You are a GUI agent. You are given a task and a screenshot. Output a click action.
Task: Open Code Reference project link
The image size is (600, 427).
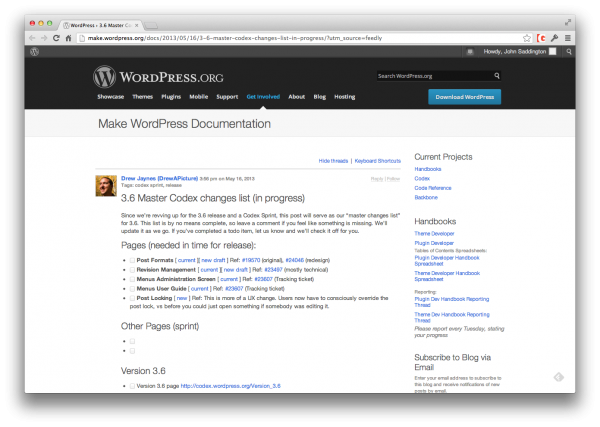pyautogui.click(x=432, y=188)
